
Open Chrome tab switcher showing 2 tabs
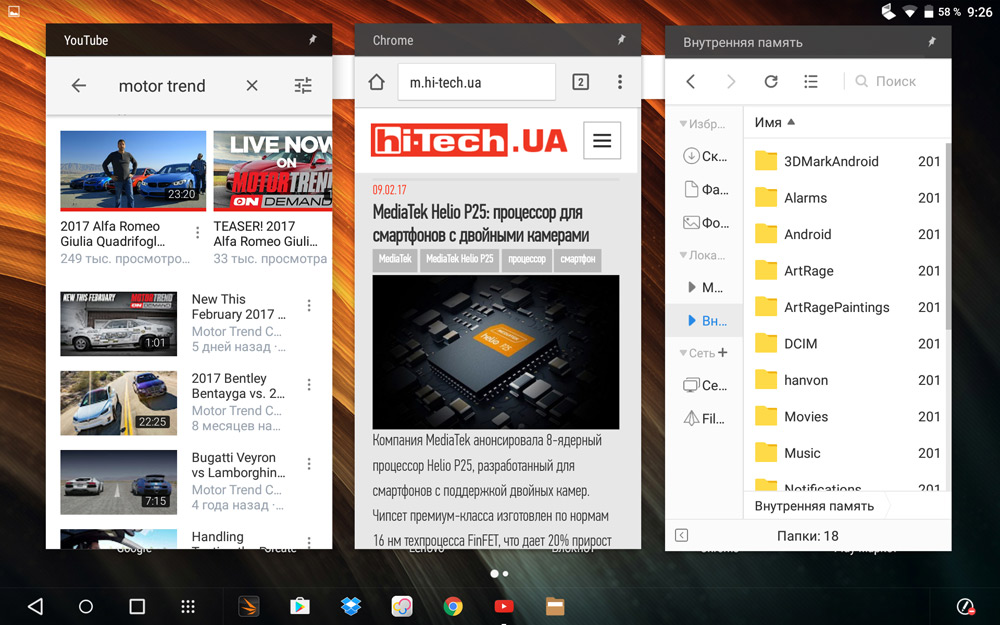pyautogui.click(x=580, y=82)
